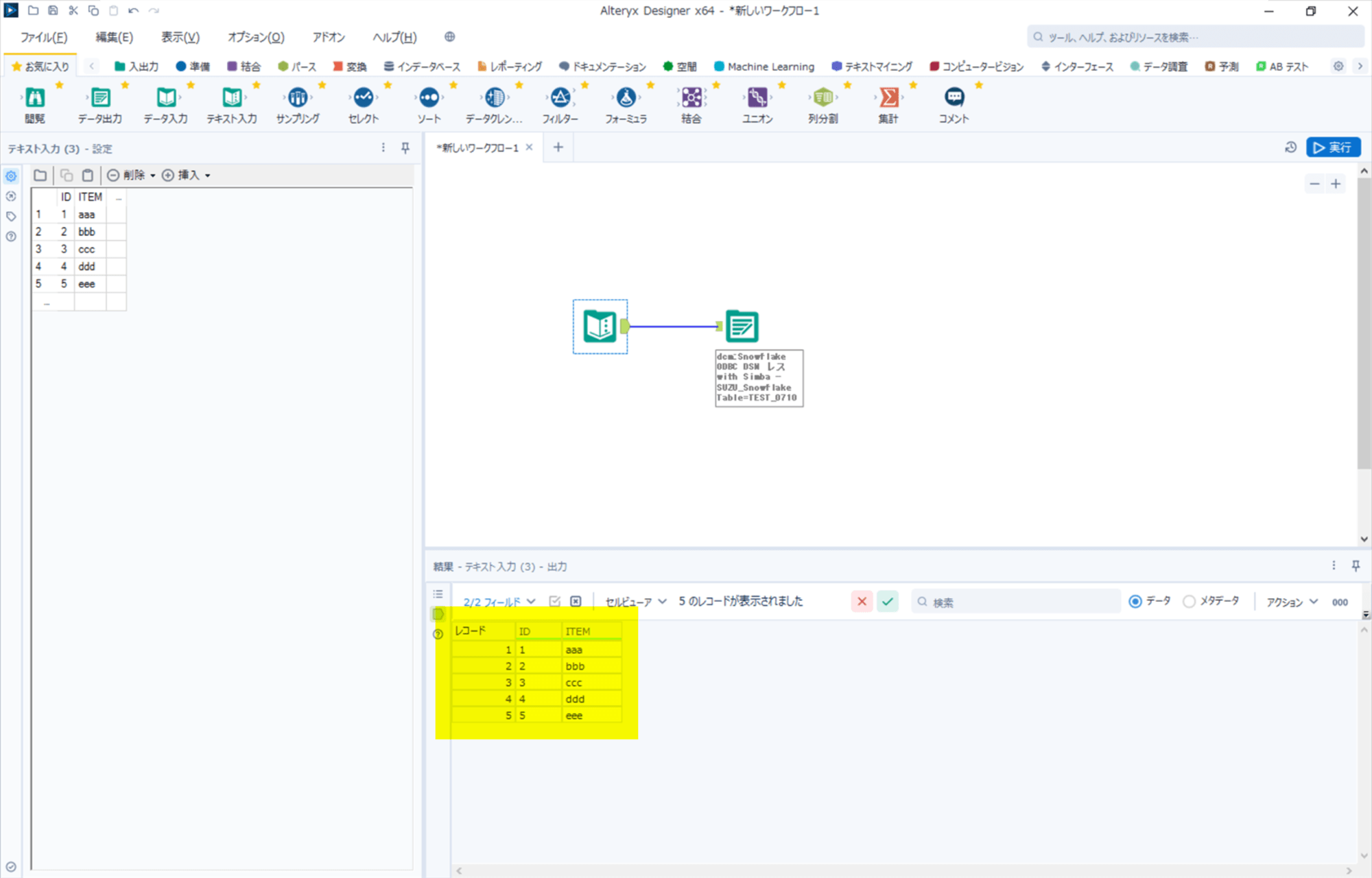1372x878 pixels.
Task: Click the canvas vertical scrollbar
Action: (1364, 324)
